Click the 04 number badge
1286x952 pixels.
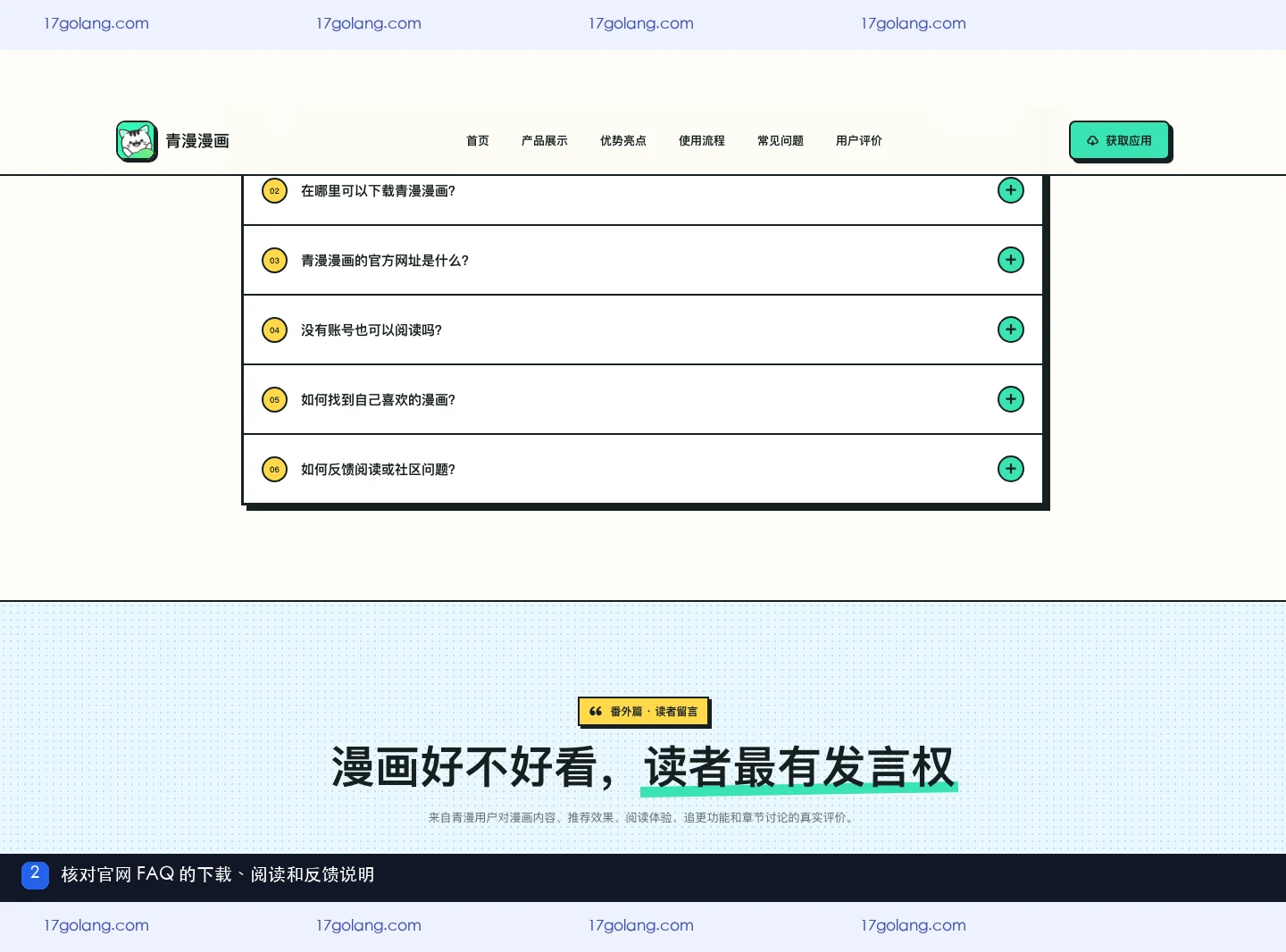[274, 330]
